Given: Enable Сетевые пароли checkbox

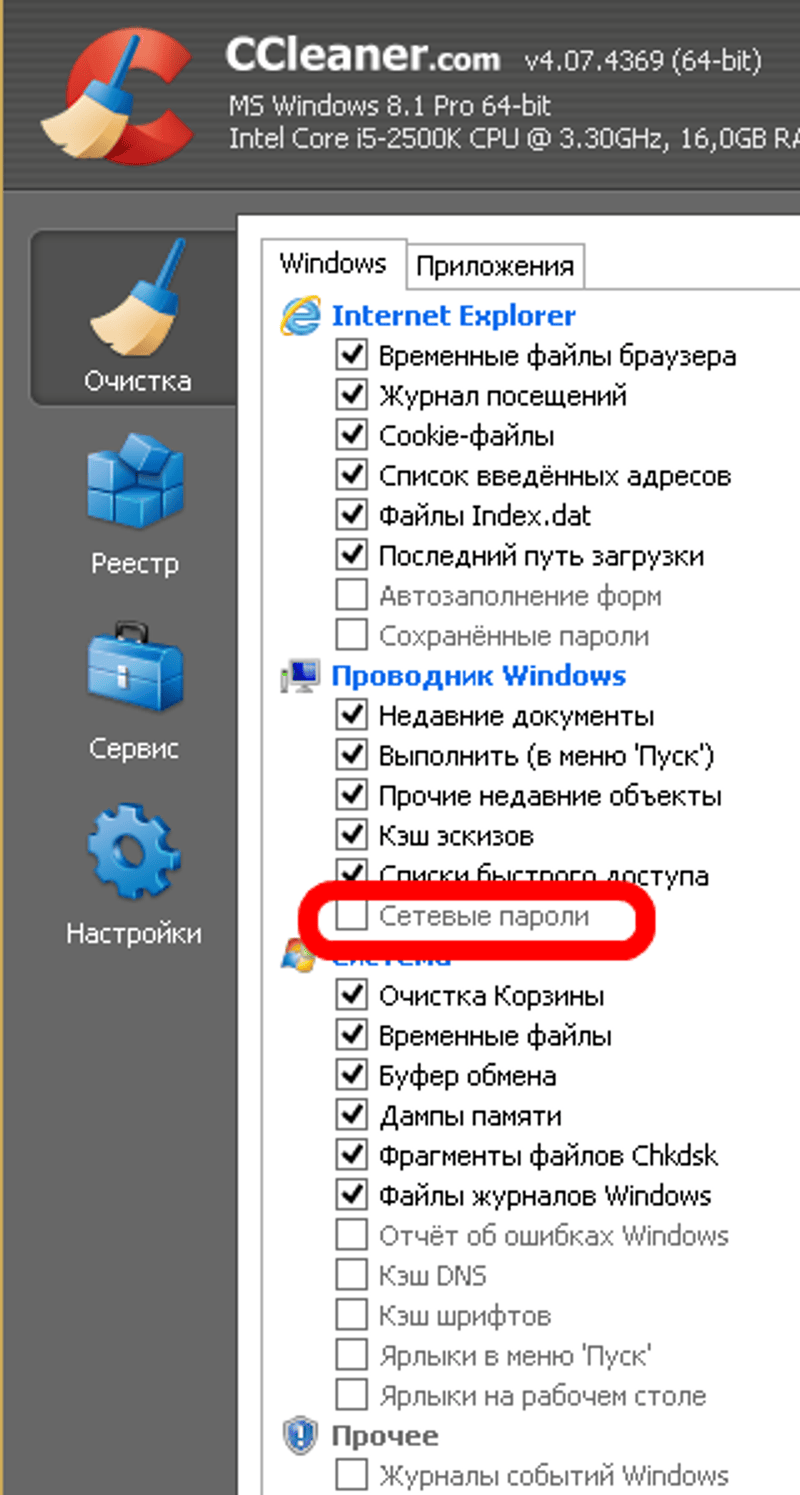Looking at the screenshot, I should 352,916.
